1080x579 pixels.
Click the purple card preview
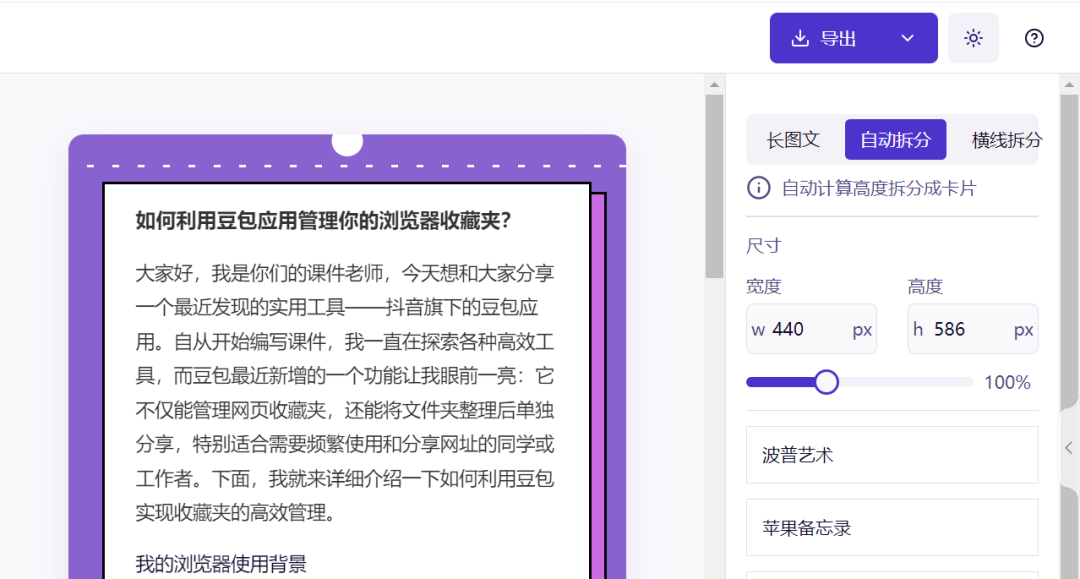347,350
